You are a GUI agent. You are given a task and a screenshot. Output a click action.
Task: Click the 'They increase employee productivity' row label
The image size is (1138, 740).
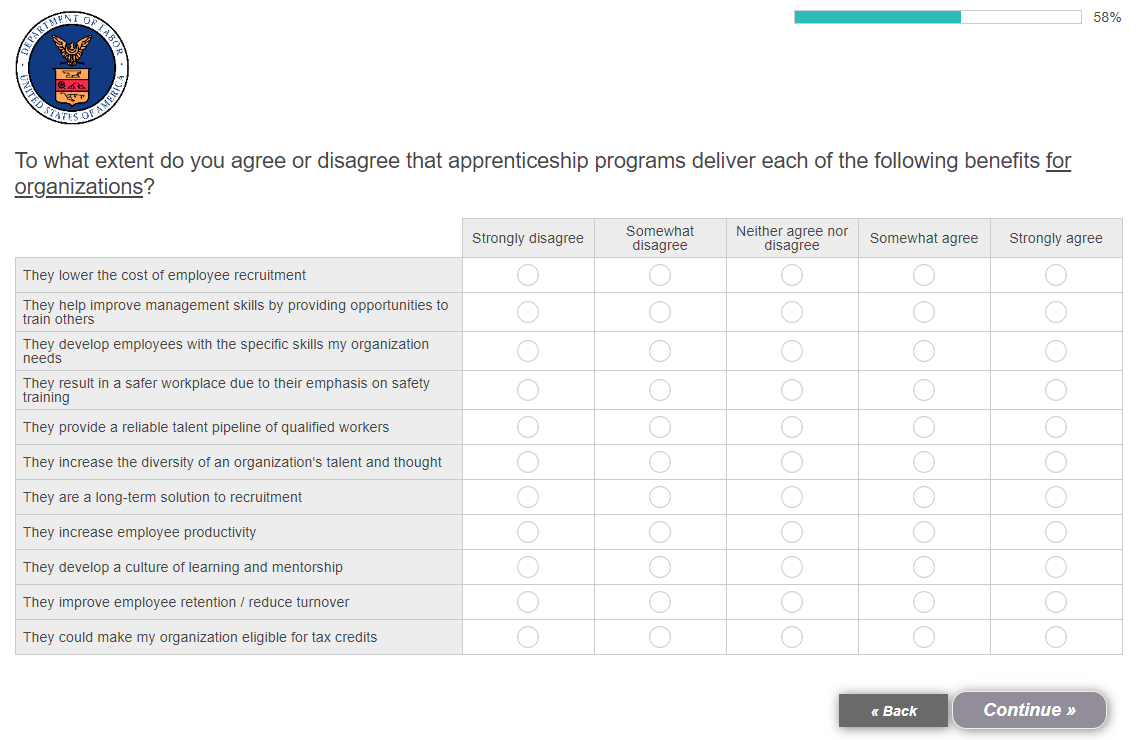coord(140,532)
